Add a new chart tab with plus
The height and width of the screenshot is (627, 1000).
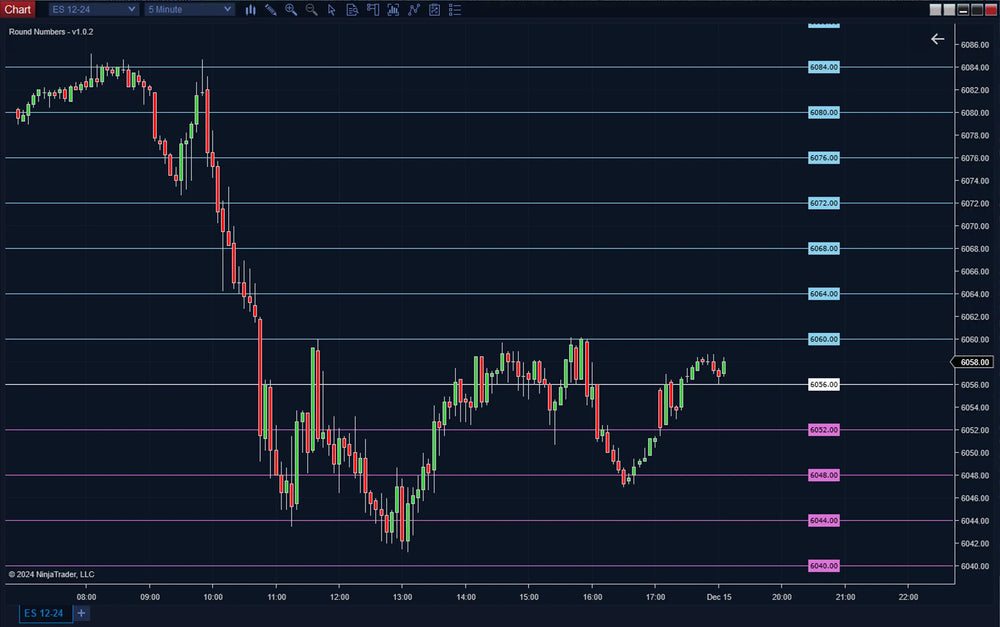click(x=82, y=613)
